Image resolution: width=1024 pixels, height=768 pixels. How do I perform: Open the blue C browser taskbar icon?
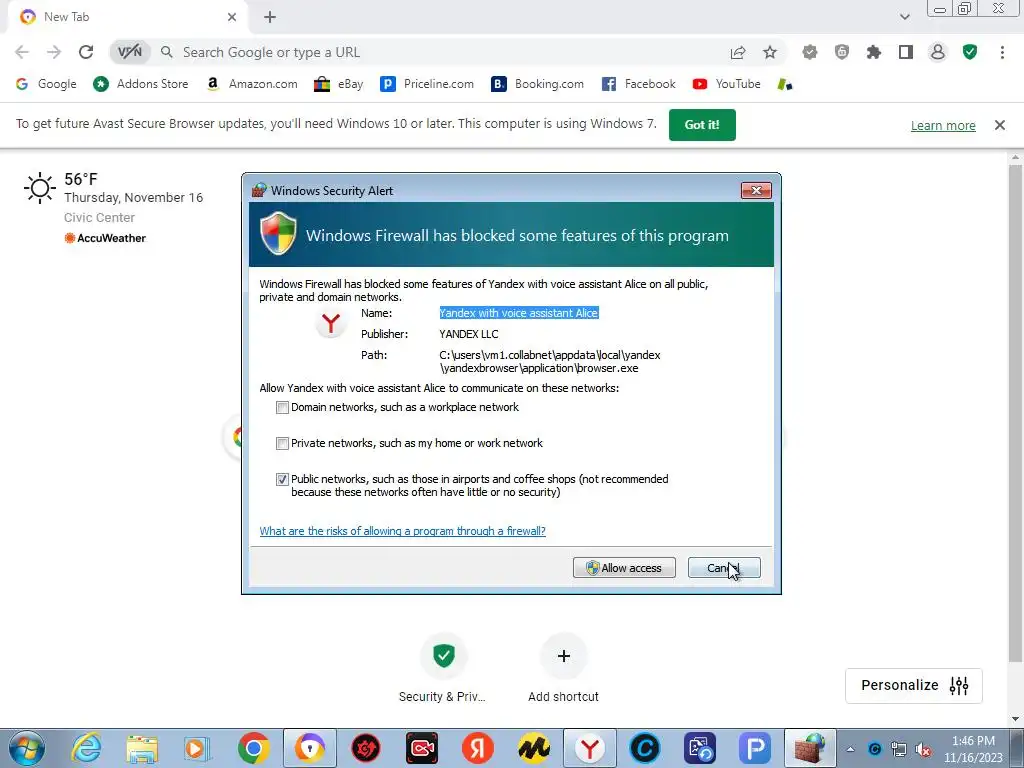[x=645, y=748]
